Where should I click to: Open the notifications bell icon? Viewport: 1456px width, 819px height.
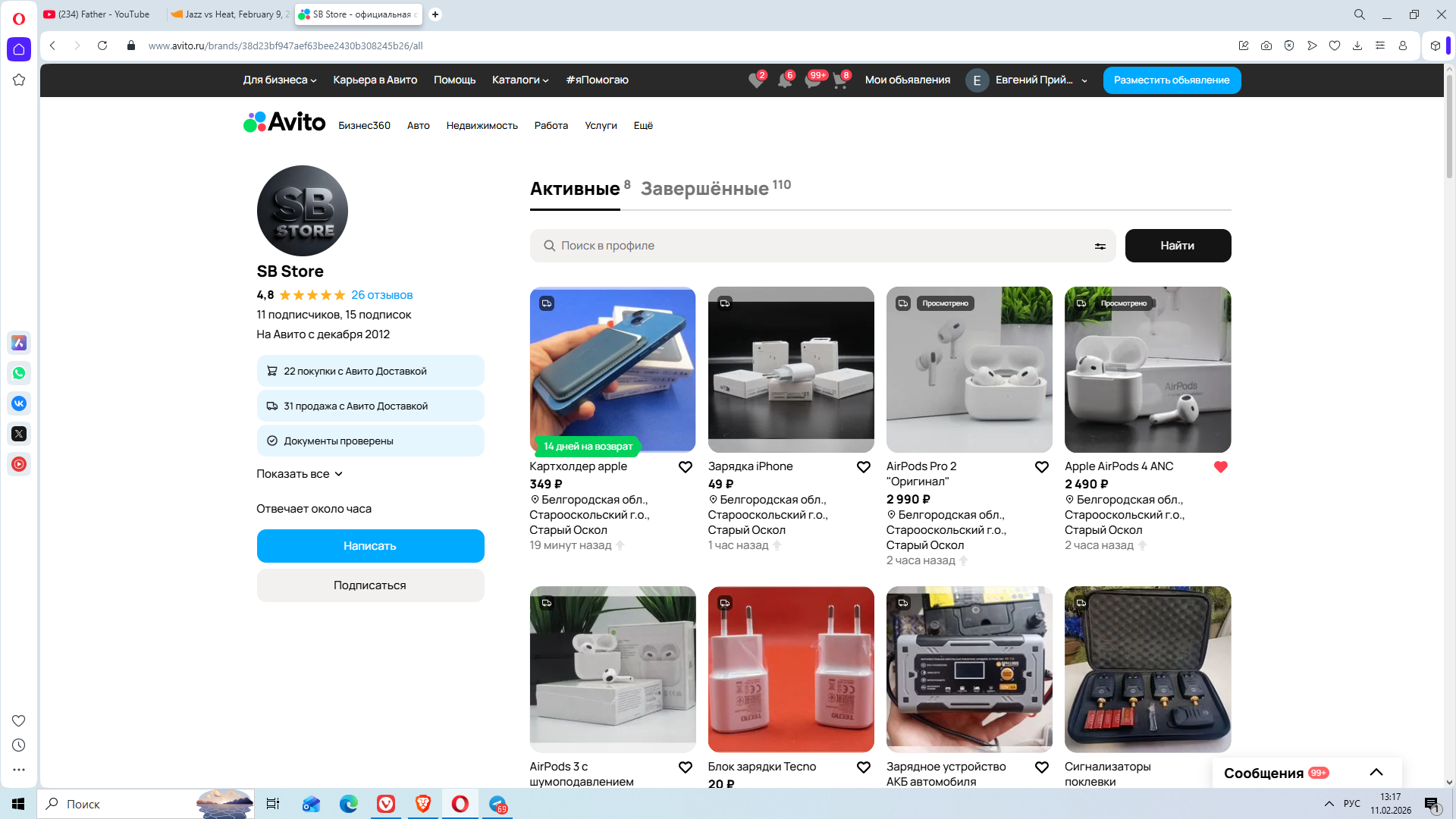[x=784, y=80]
